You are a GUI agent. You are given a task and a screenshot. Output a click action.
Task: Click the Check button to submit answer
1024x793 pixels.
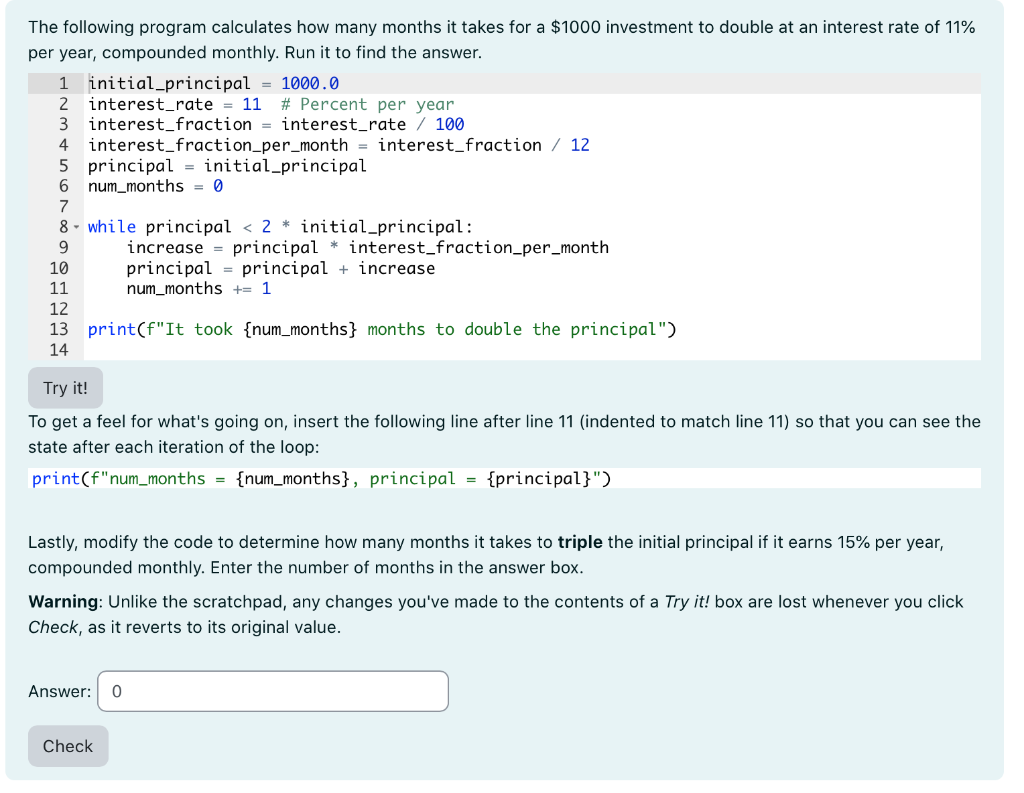coord(67,746)
